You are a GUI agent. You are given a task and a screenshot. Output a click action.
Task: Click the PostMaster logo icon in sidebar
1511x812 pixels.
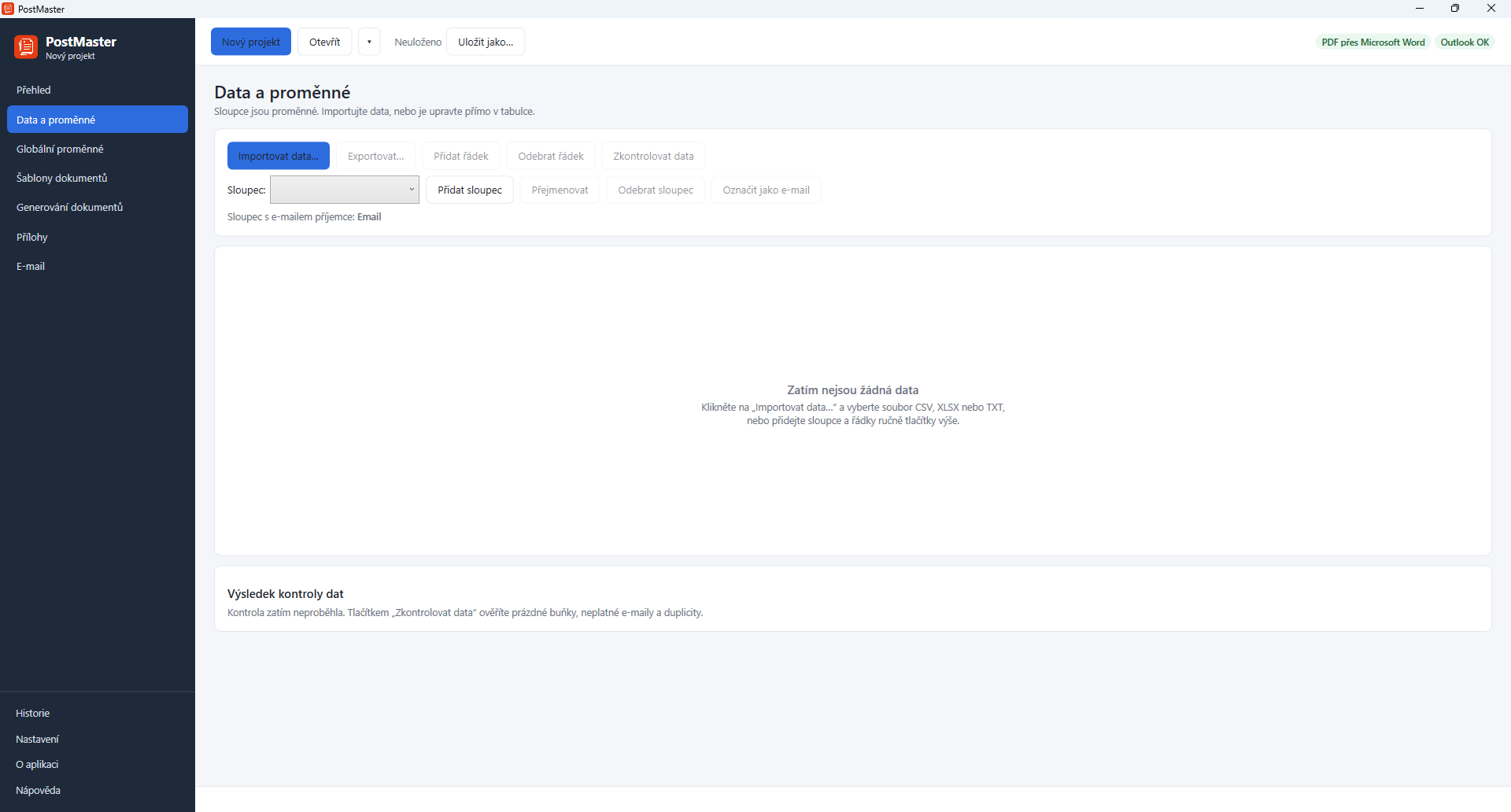26,47
